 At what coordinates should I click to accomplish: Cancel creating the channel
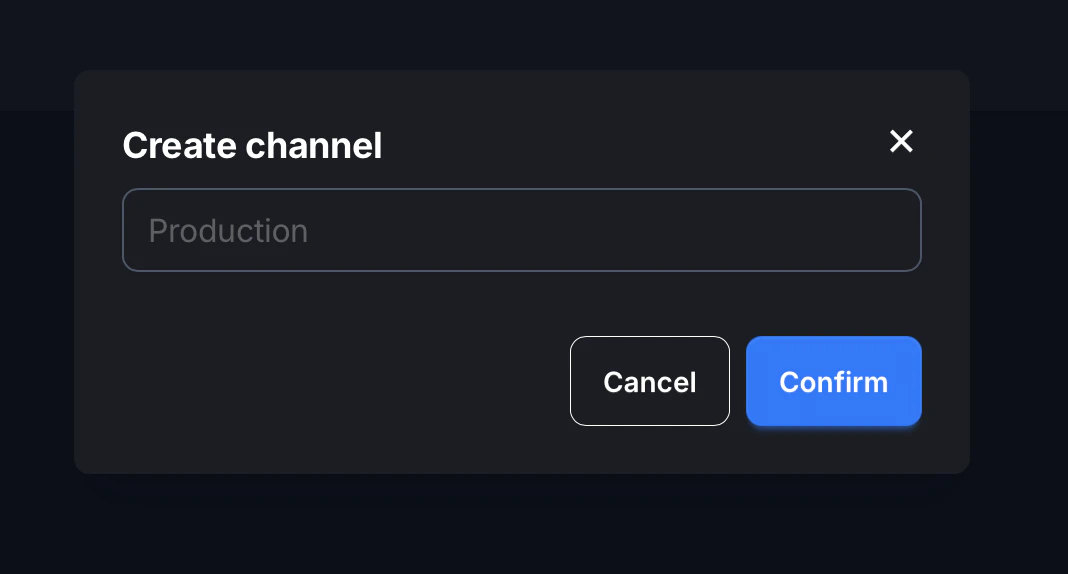[650, 381]
